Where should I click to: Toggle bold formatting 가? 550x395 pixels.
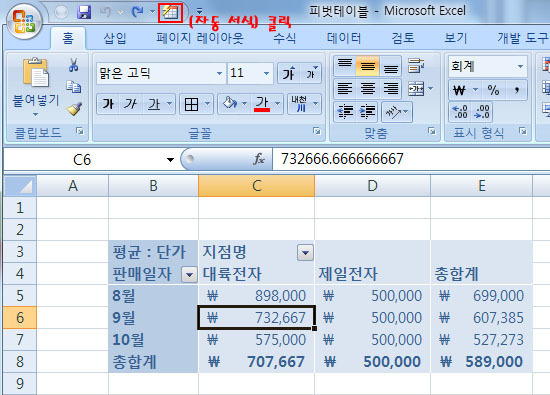coord(108,104)
